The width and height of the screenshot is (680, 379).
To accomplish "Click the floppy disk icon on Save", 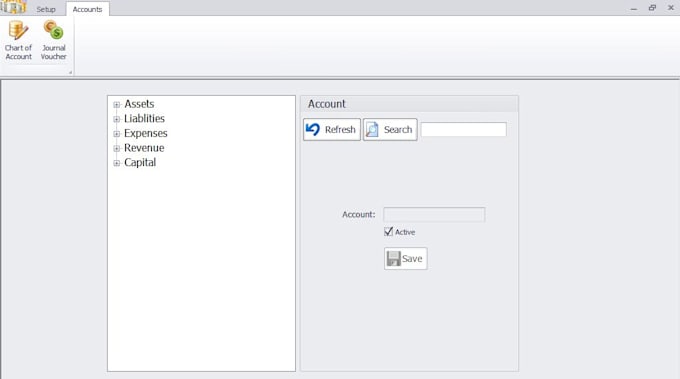I will click(x=393, y=258).
